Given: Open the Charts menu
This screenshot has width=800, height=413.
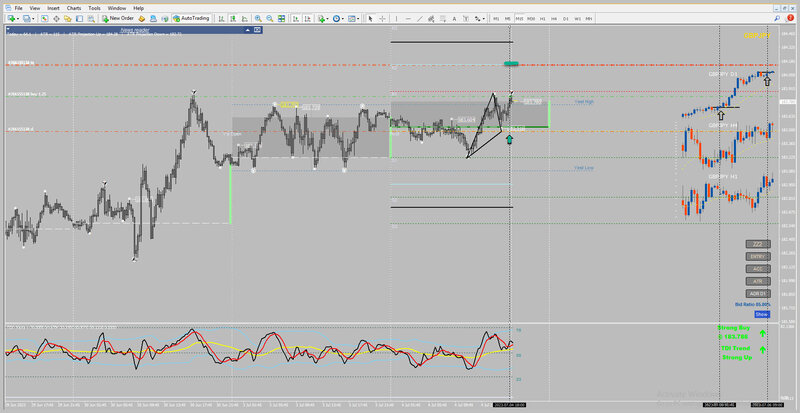Looking at the screenshot, I should (74, 8).
